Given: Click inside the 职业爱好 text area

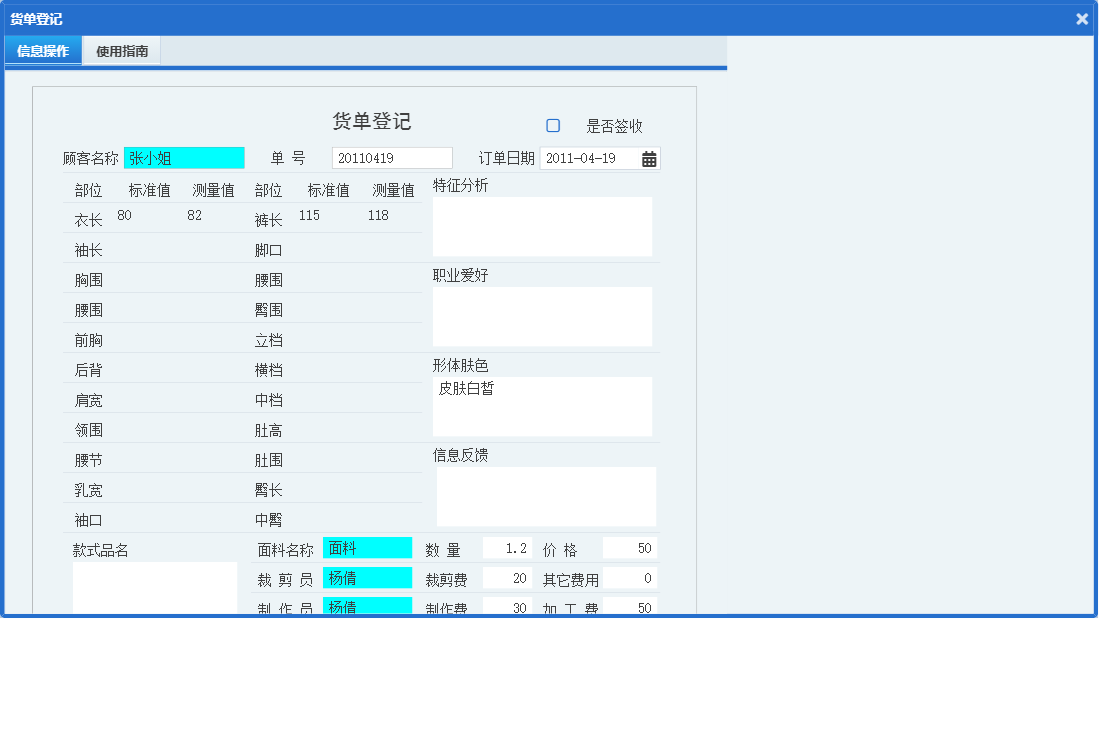Looking at the screenshot, I should point(543,316).
